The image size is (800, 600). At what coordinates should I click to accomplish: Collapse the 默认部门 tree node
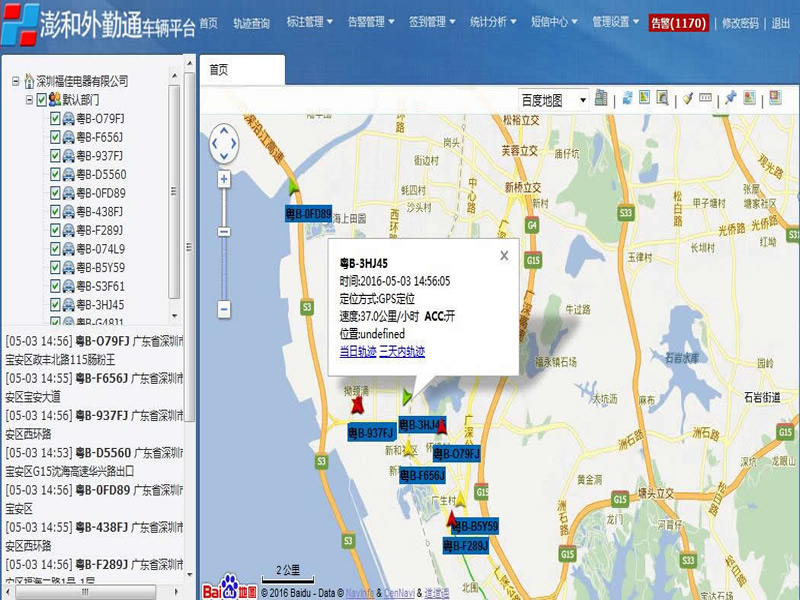pyautogui.click(x=29, y=99)
